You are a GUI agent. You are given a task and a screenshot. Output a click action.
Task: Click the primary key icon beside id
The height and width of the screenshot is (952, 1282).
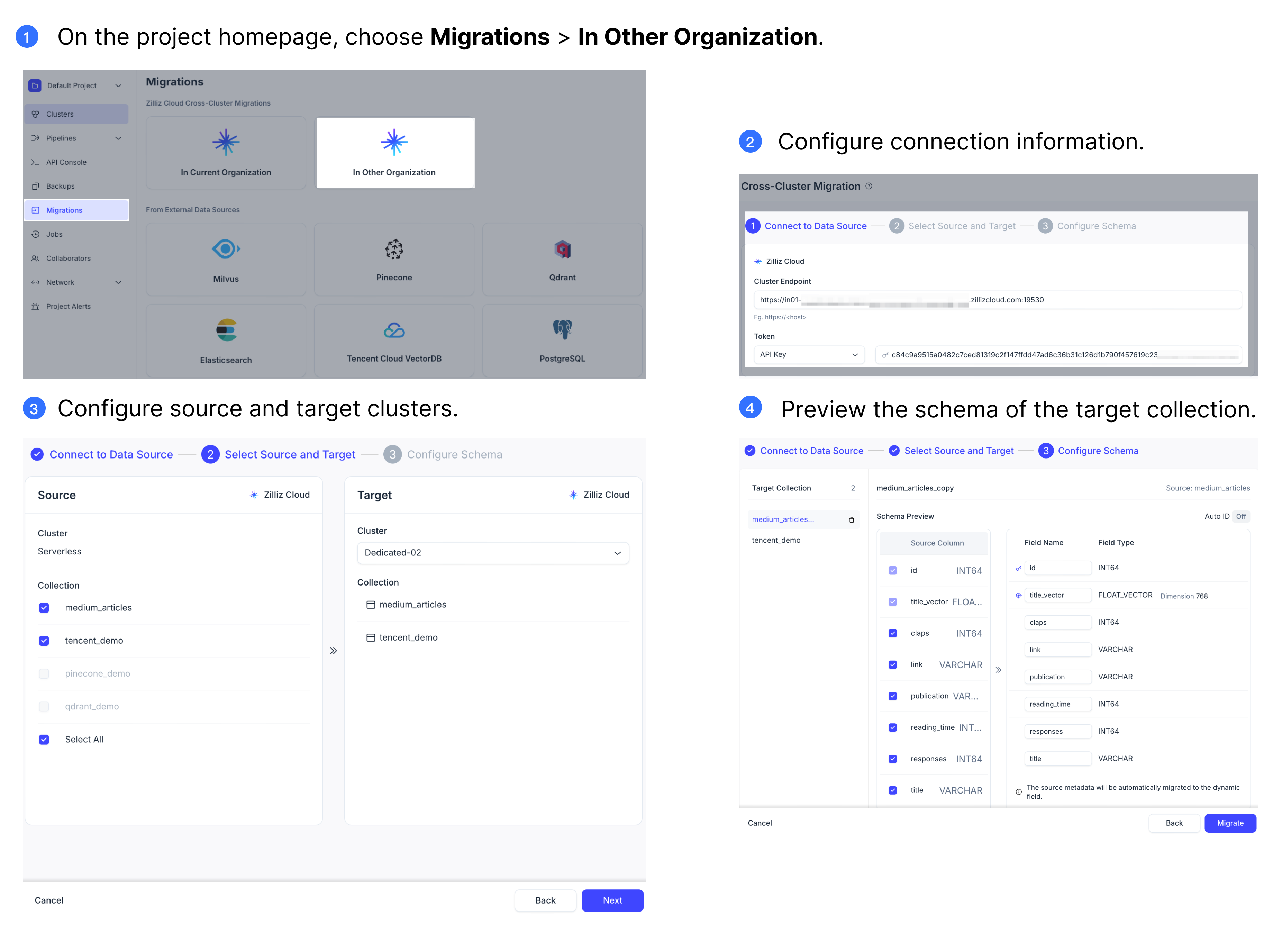[x=1018, y=568]
